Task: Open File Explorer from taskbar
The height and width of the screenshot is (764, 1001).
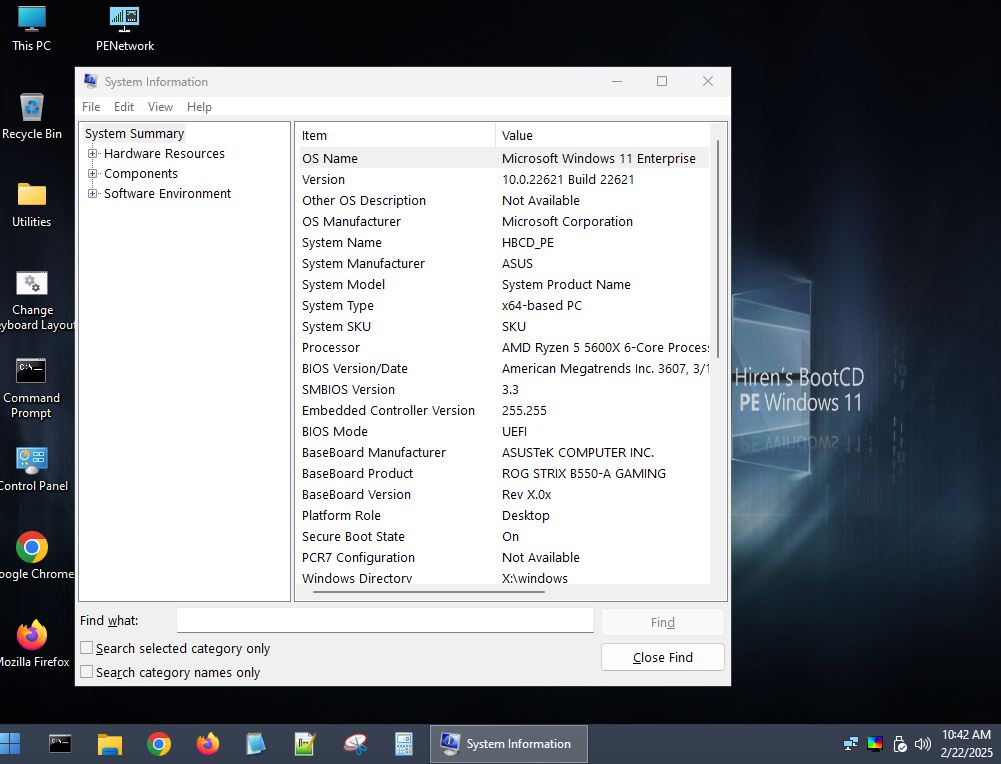Action: pos(110,744)
